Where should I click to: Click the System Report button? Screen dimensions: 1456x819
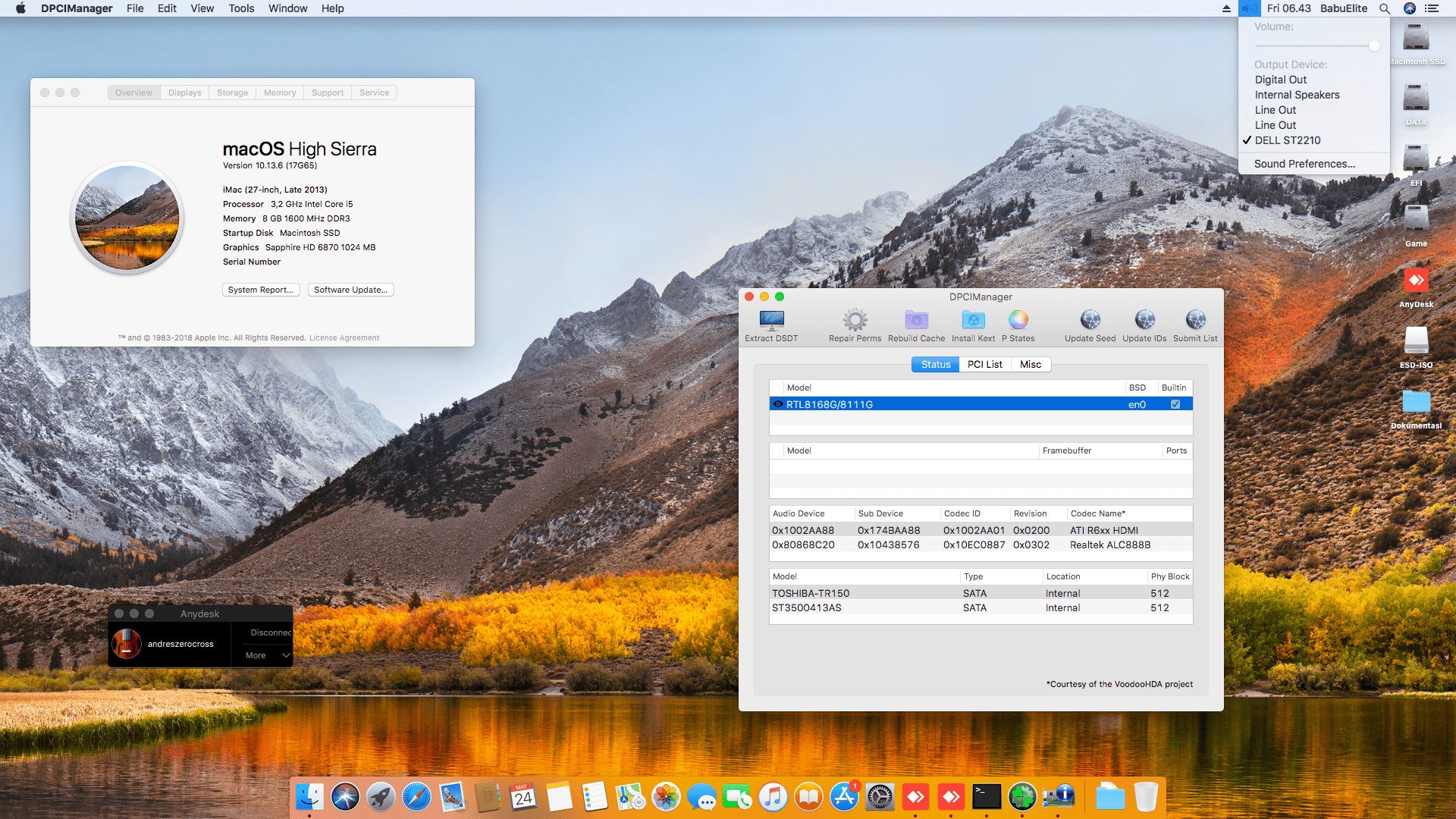click(261, 290)
